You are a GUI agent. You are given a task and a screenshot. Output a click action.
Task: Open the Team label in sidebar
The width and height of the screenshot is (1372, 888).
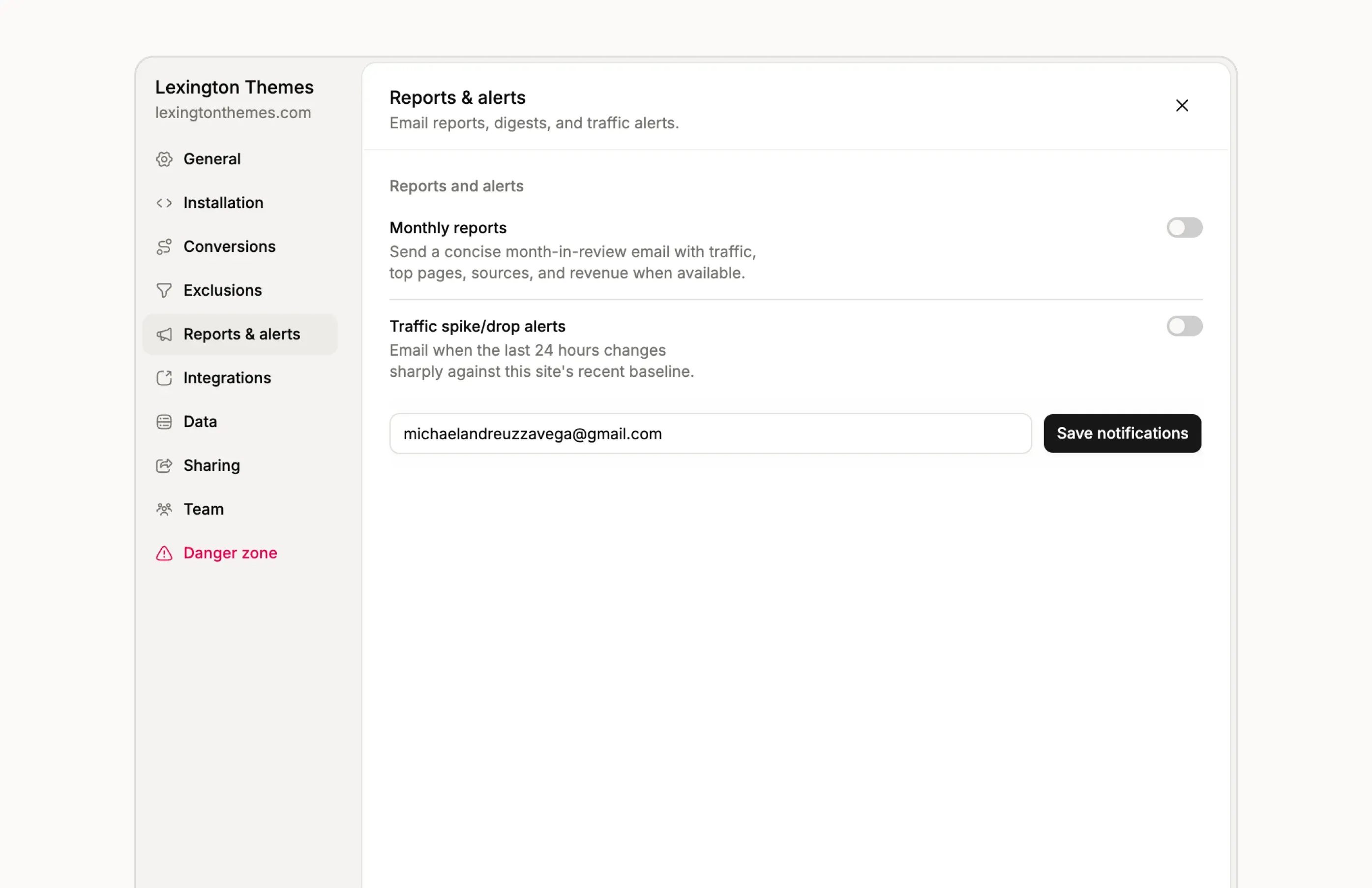204,510
